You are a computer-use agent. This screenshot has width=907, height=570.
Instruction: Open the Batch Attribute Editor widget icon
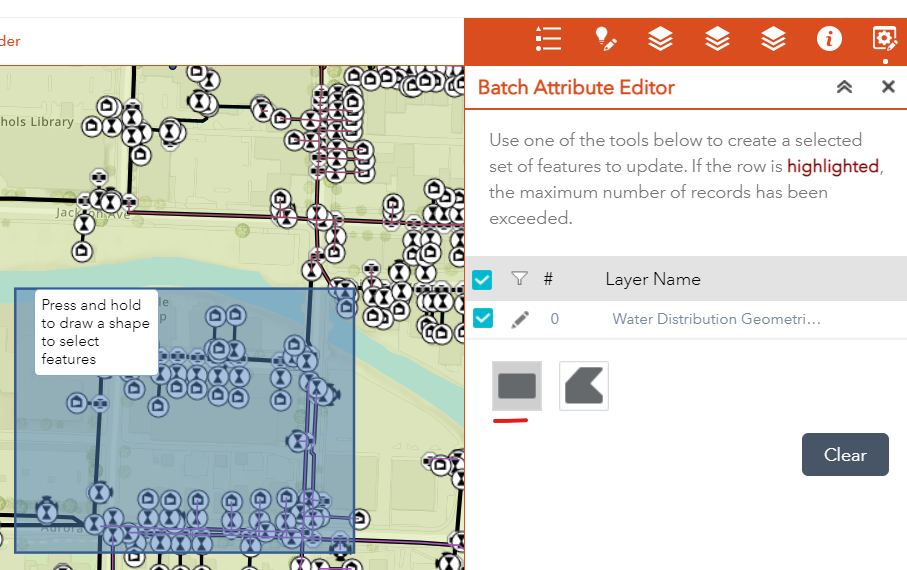click(x=884, y=39)
